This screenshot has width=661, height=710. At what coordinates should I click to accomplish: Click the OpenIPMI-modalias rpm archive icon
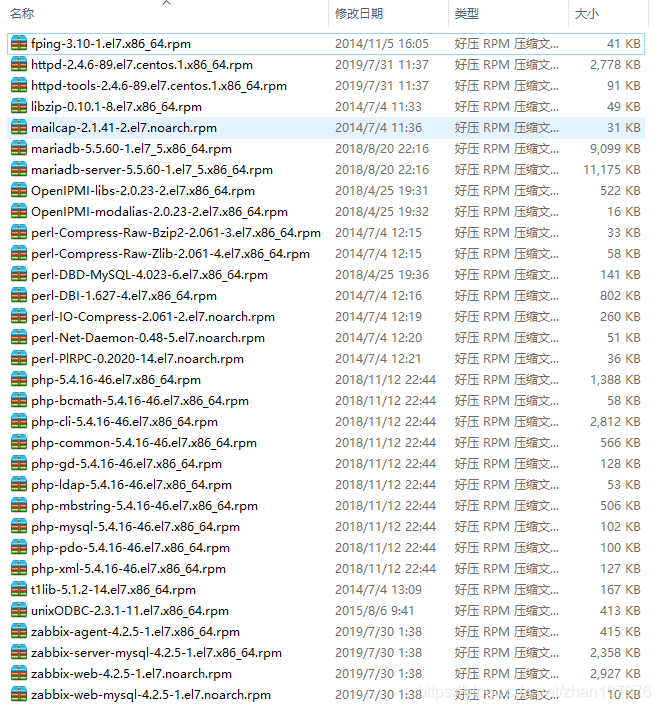[19, 211]
